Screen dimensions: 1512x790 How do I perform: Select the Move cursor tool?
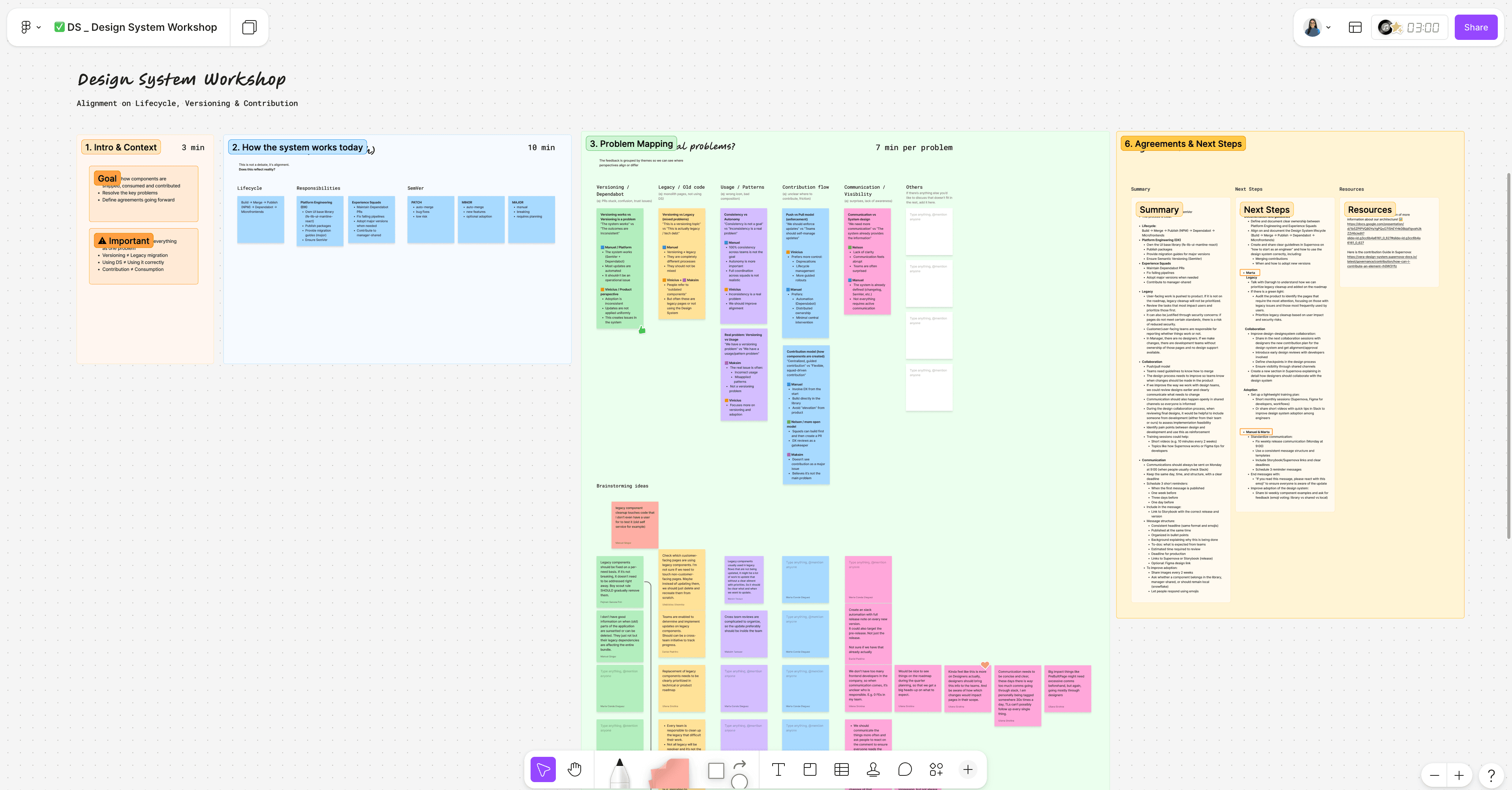tap(543, 769)
